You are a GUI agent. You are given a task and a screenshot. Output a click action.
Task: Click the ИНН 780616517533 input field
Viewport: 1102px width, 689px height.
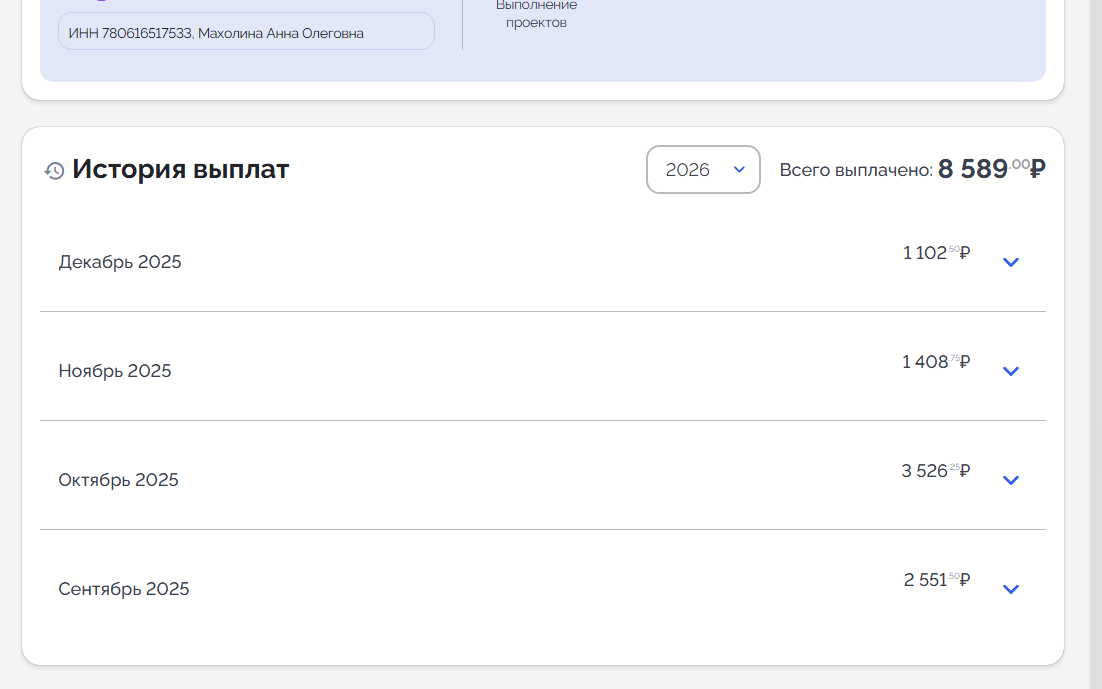click(246, 32)
